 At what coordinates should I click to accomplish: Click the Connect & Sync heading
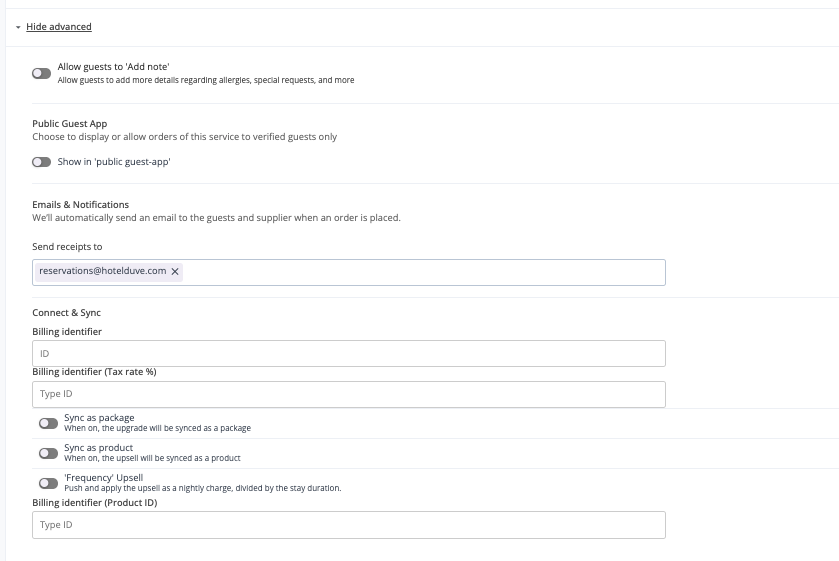[x=66, y=313]
